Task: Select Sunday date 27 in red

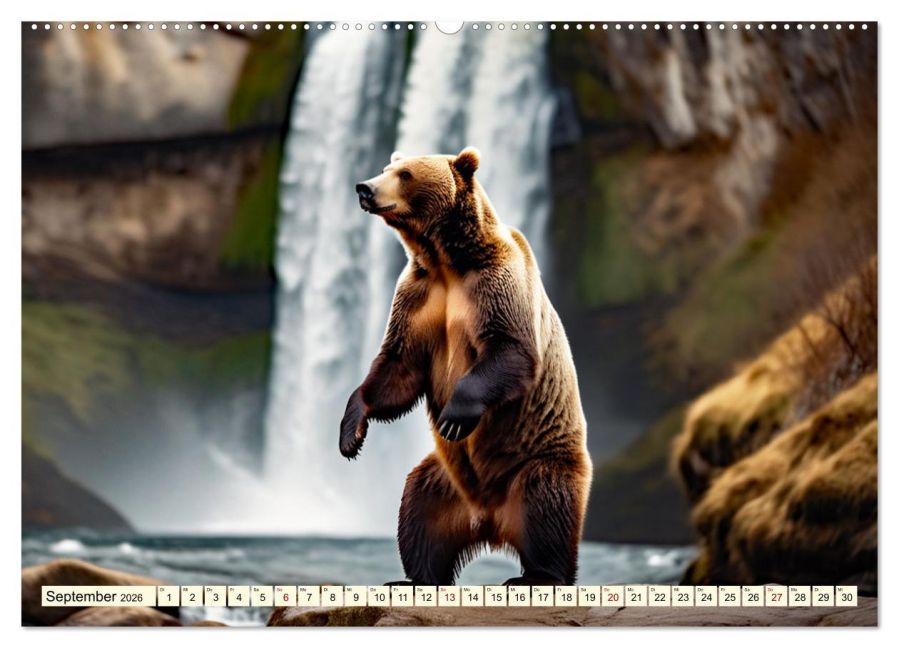Action: click(776, 597)
